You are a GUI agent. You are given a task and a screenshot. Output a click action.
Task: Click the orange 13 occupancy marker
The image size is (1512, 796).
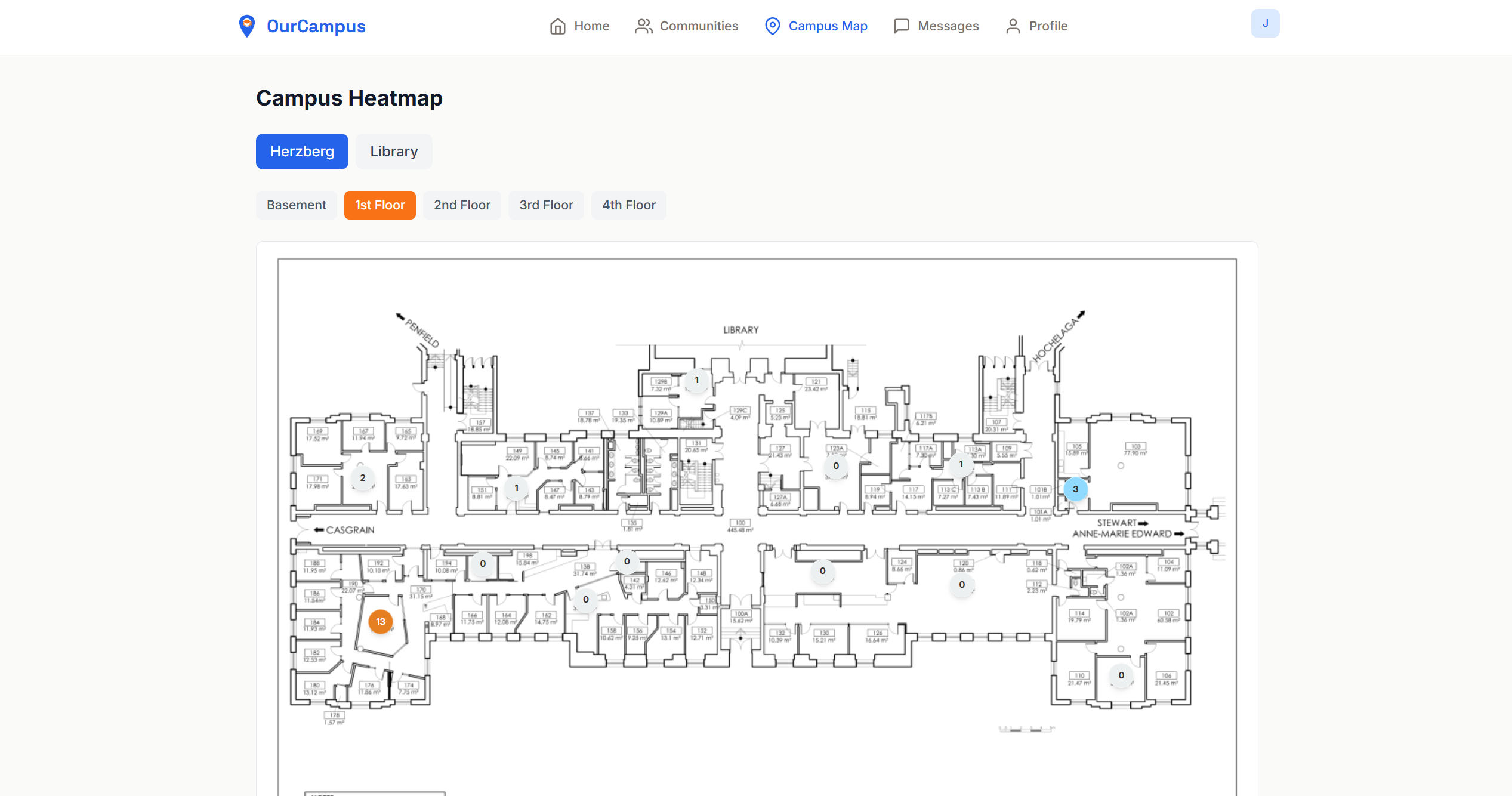tap(381, 622)
